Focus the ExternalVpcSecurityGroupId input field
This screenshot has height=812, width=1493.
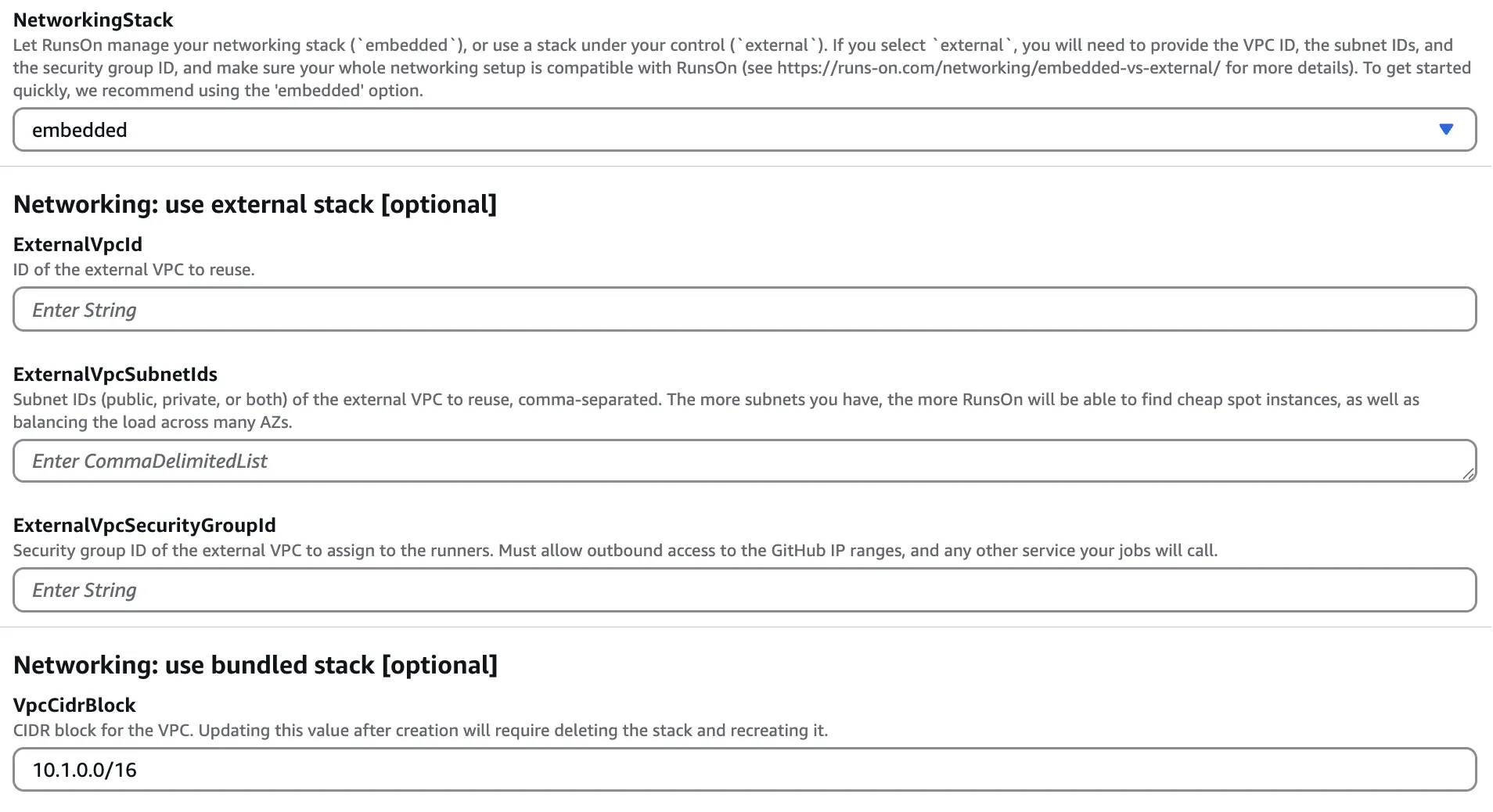(x=743, y=590)
